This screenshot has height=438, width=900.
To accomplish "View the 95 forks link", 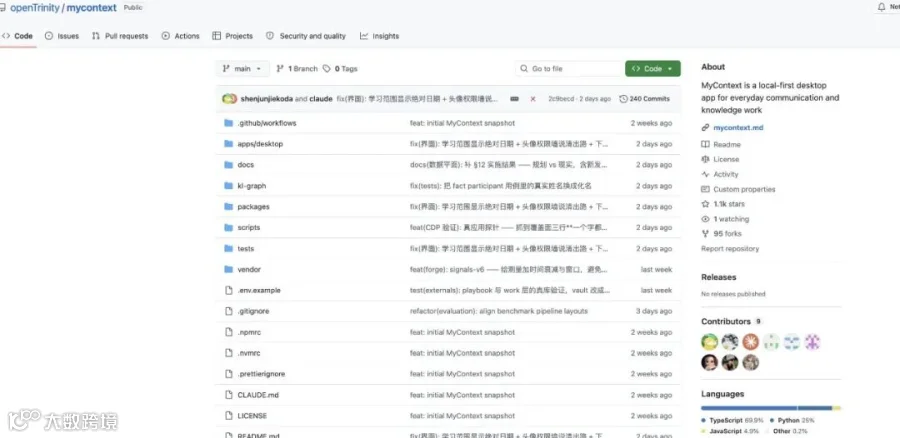I will tap(727, 234).
